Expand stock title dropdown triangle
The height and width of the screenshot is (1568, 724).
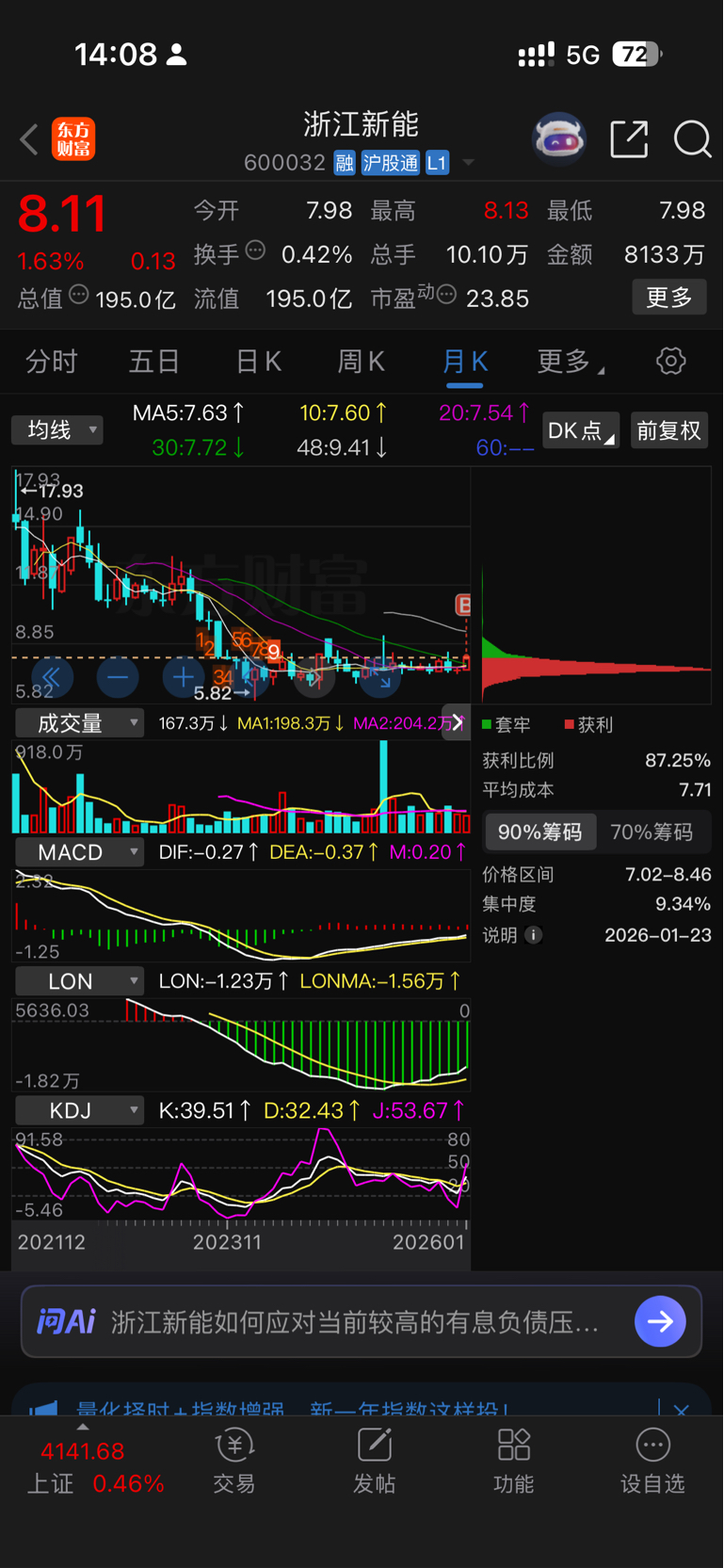pyautogui.click(x=468, y=163)
